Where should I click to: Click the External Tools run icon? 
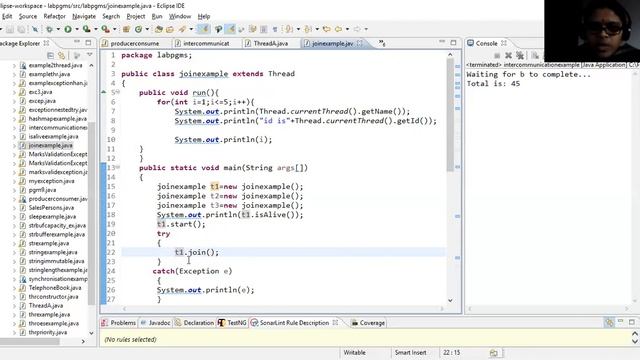[105, 29]
